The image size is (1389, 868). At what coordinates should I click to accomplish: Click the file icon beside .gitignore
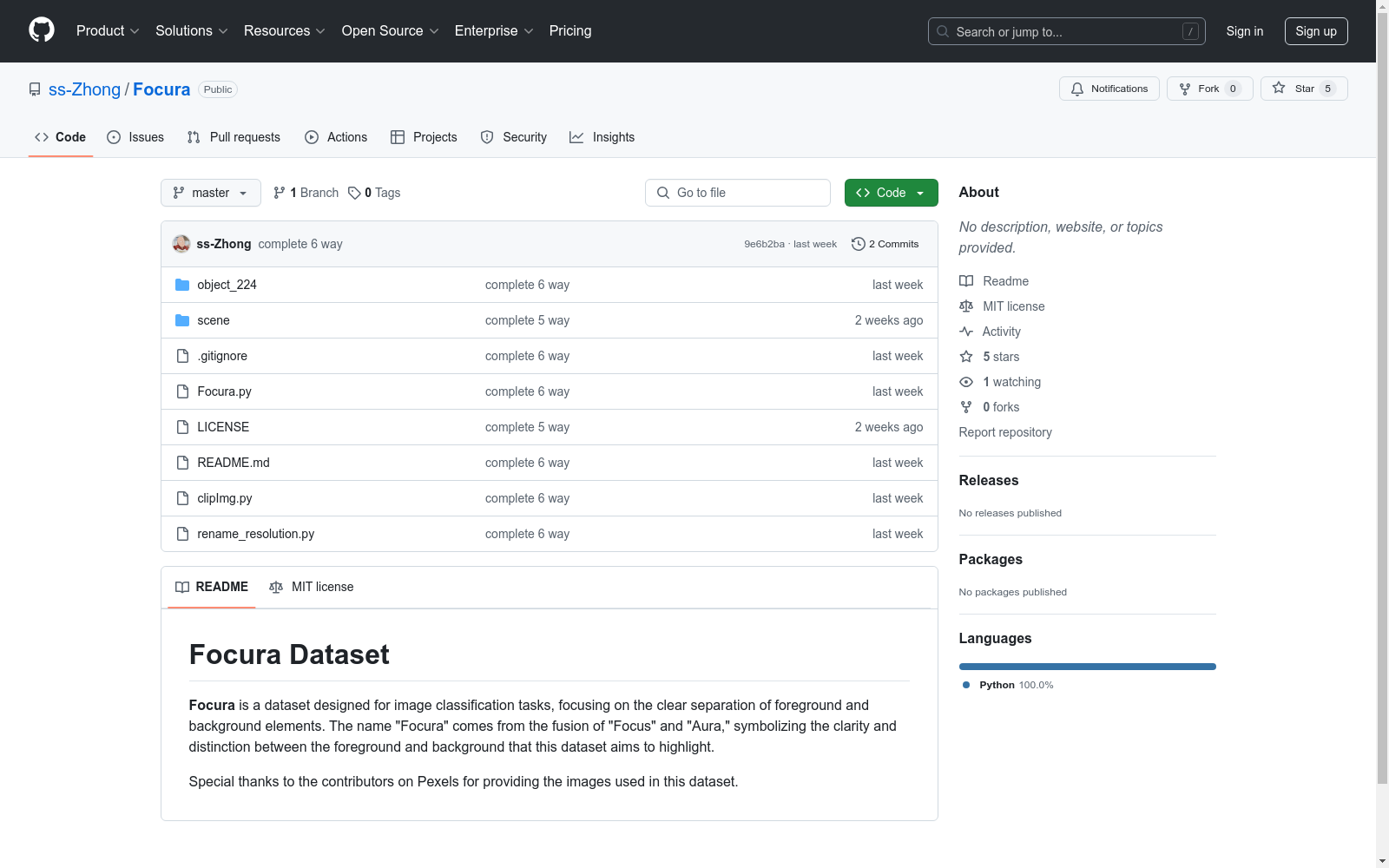[182, 356]
